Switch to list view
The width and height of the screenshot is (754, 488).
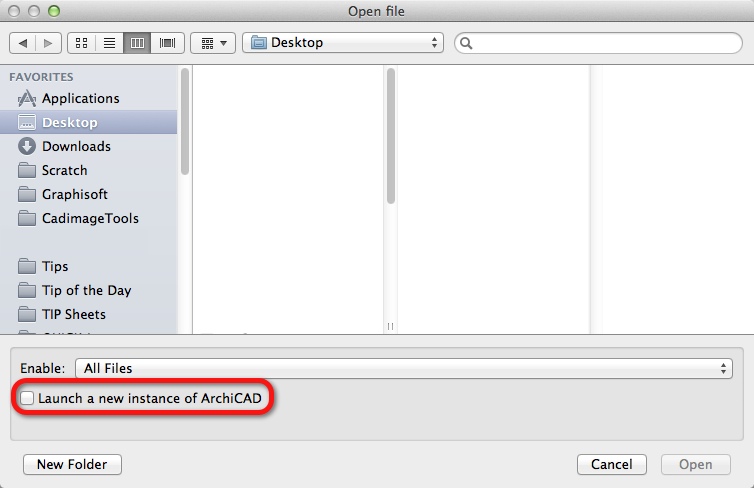click(109, 43)
